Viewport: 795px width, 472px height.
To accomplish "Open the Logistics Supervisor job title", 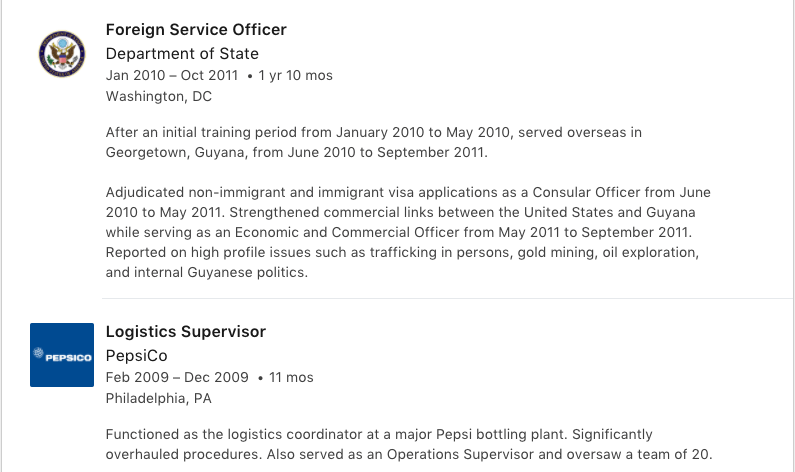I will (x=186, y=332).
